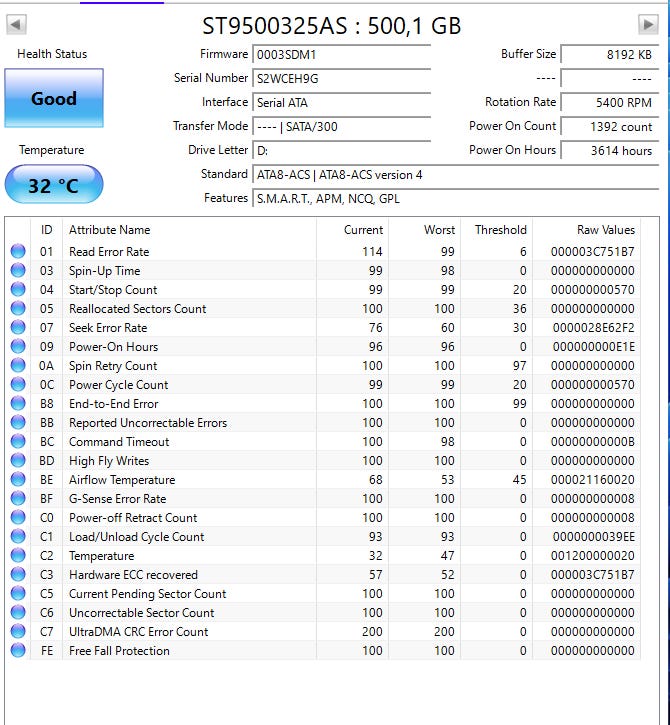Screen dimensions: 670x725
Task: Select the Hardware ECC recovered attribute name
Action: (x=133, y=575)
